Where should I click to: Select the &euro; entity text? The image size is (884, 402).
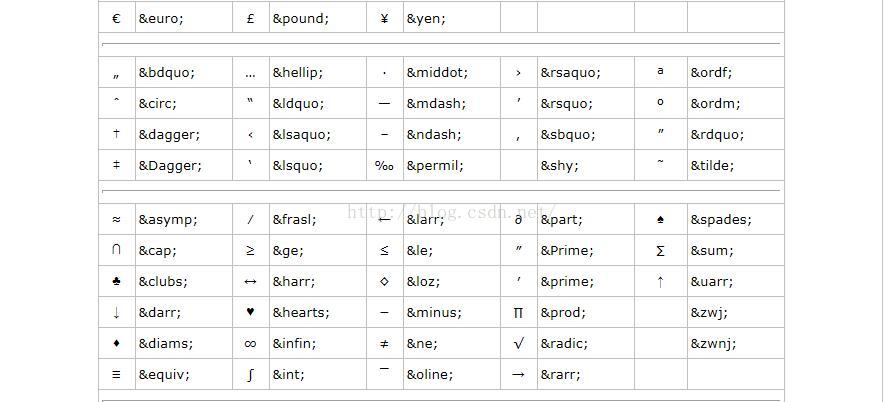(161, 19)
